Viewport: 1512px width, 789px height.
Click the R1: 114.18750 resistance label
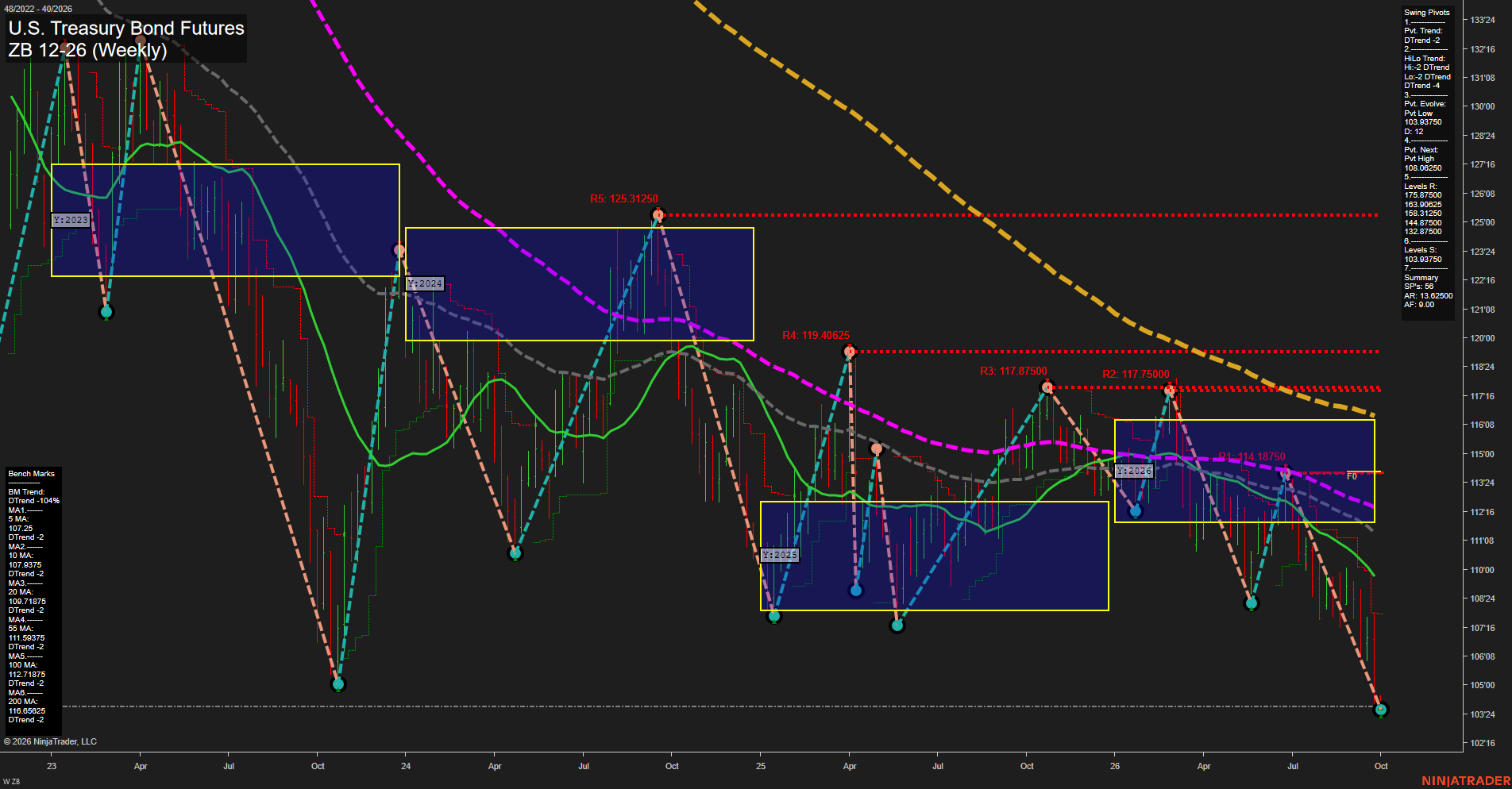coord(1252,456)
